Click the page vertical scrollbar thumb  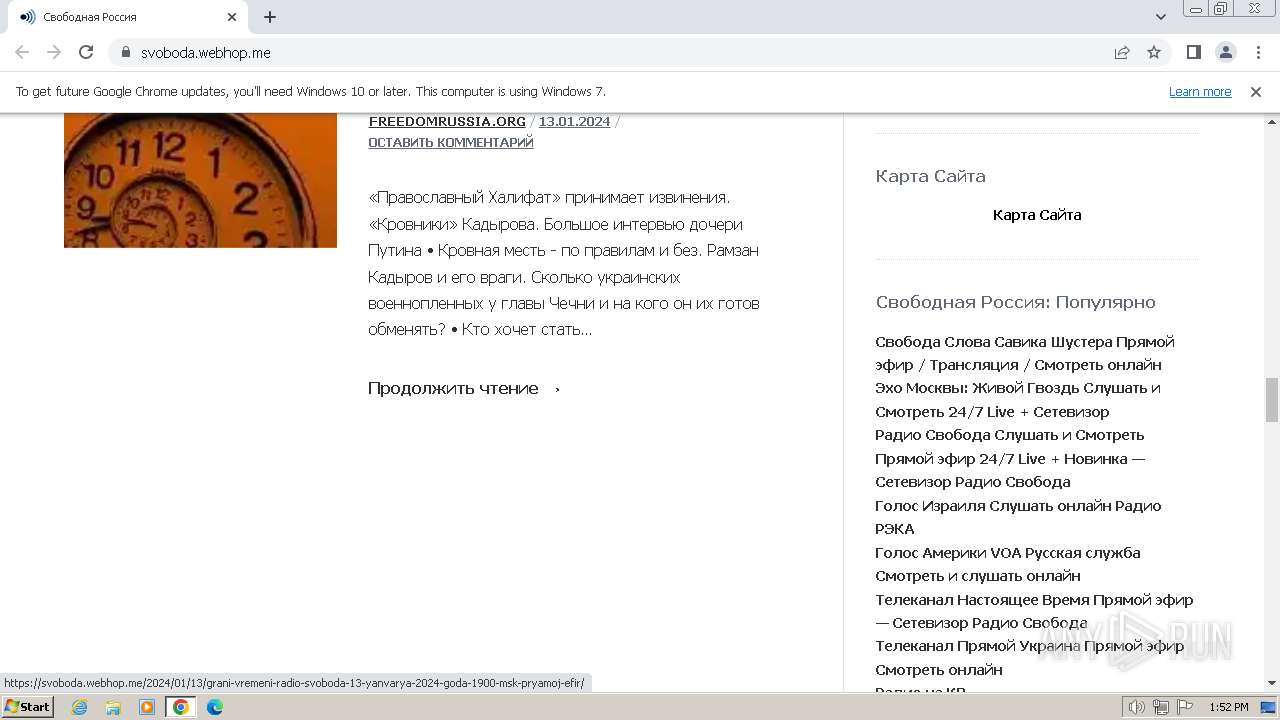[1272, 400]
